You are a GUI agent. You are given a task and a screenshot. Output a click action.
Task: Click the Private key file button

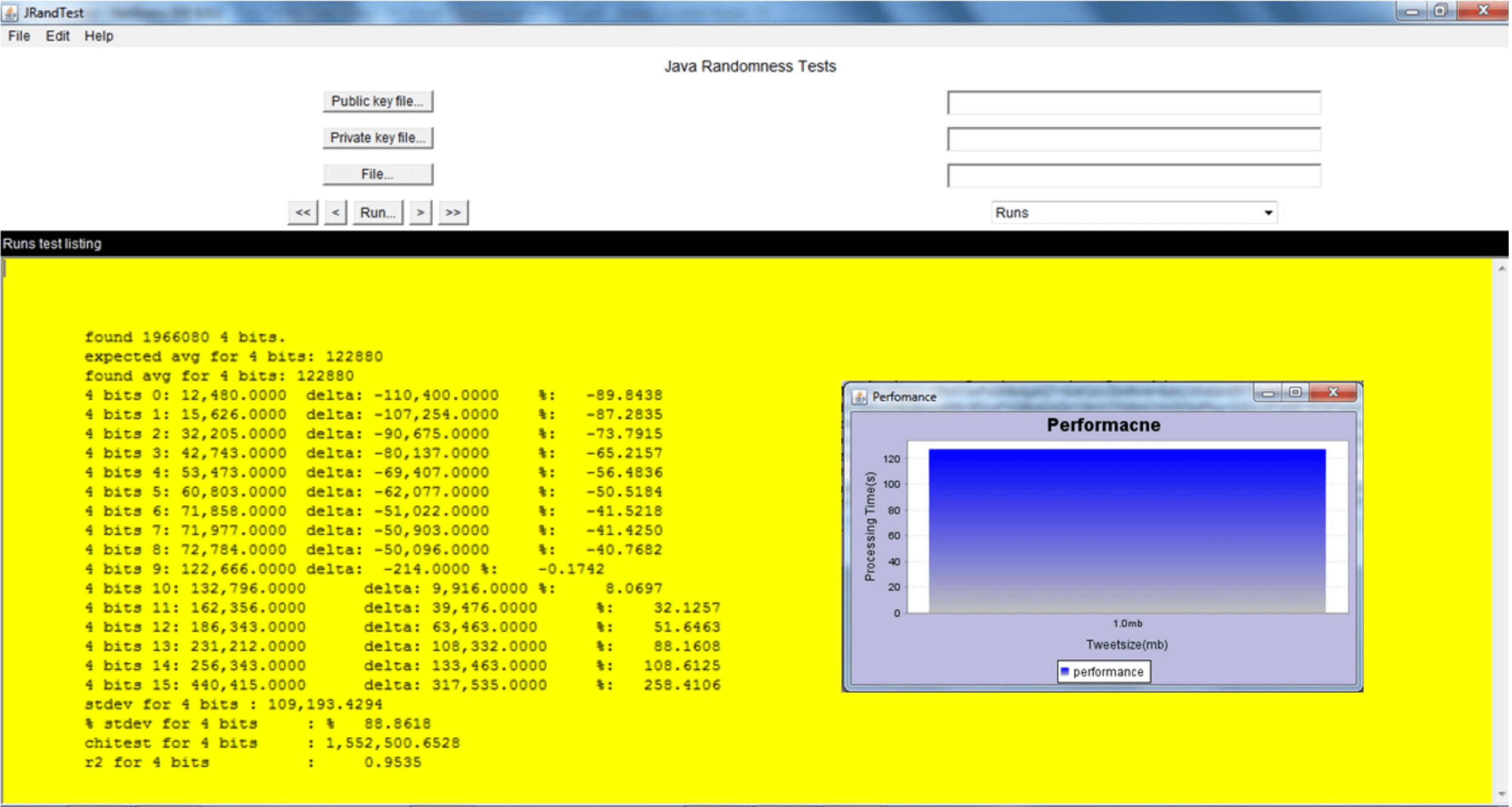[377, 138]
